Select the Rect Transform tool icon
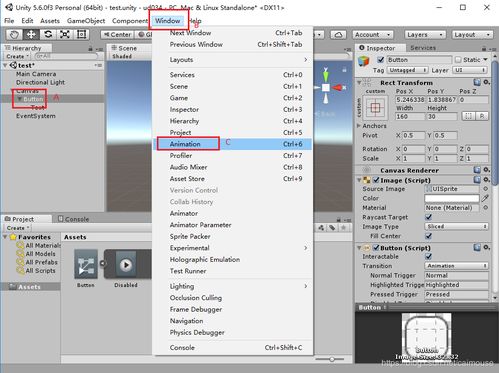The image size is (499, 373). click(81, 34)
